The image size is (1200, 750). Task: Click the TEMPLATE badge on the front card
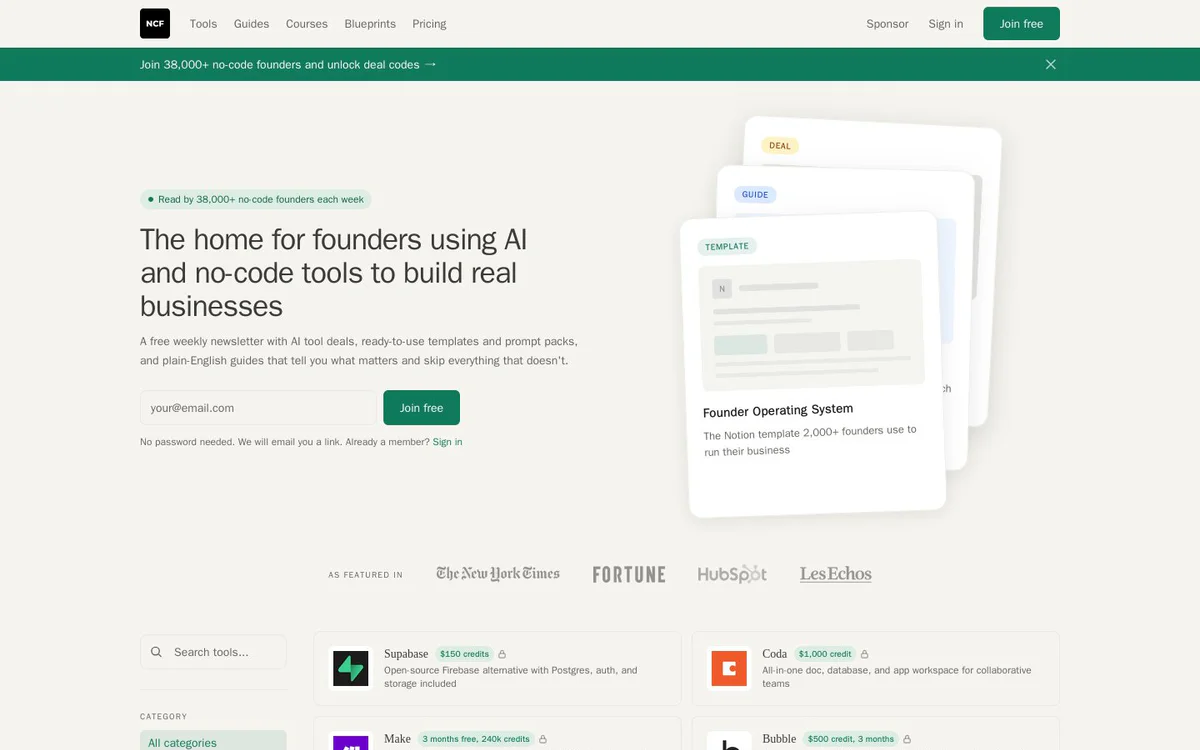point(727,247)
